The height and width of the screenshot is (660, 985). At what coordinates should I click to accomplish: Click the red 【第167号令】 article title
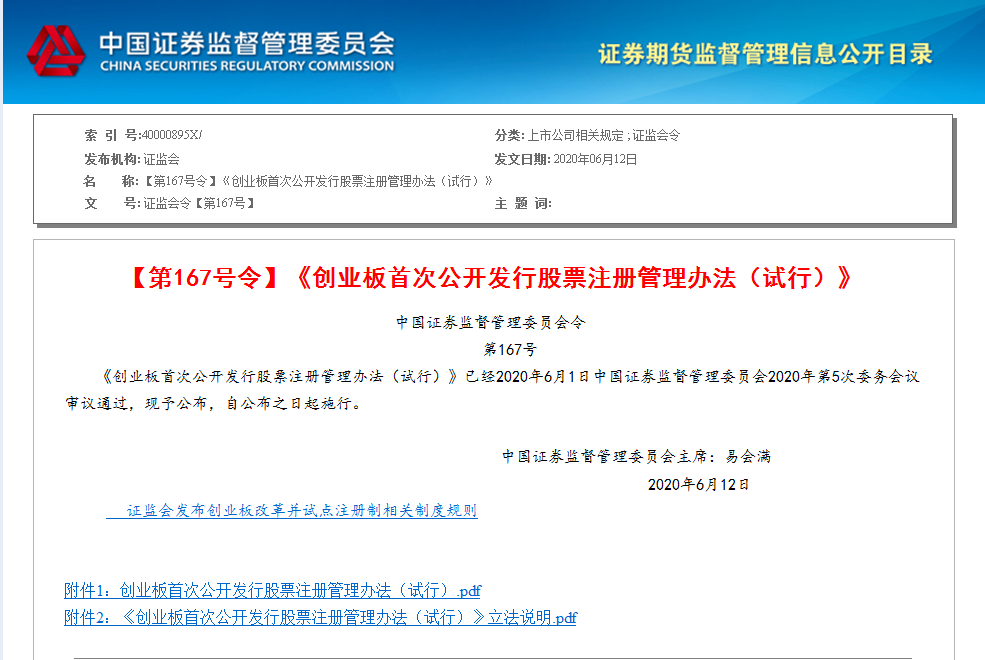tap(493, 278)
